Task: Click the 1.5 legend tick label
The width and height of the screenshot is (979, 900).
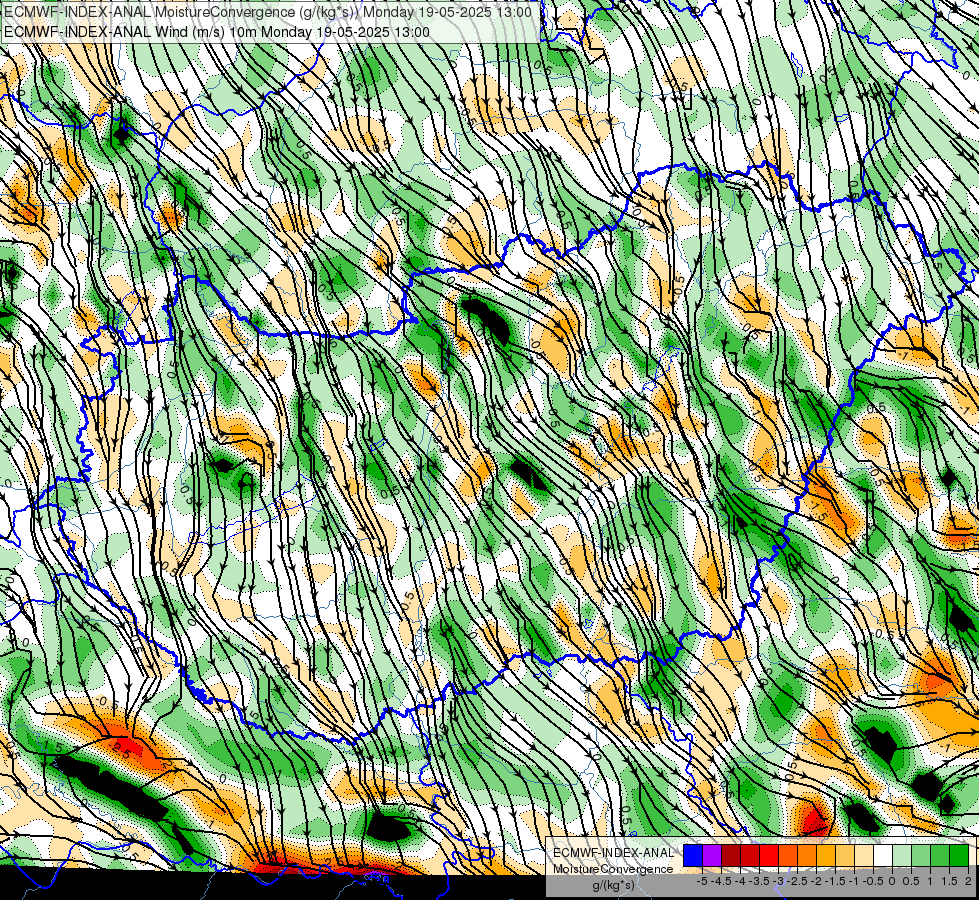Action: 950,881
